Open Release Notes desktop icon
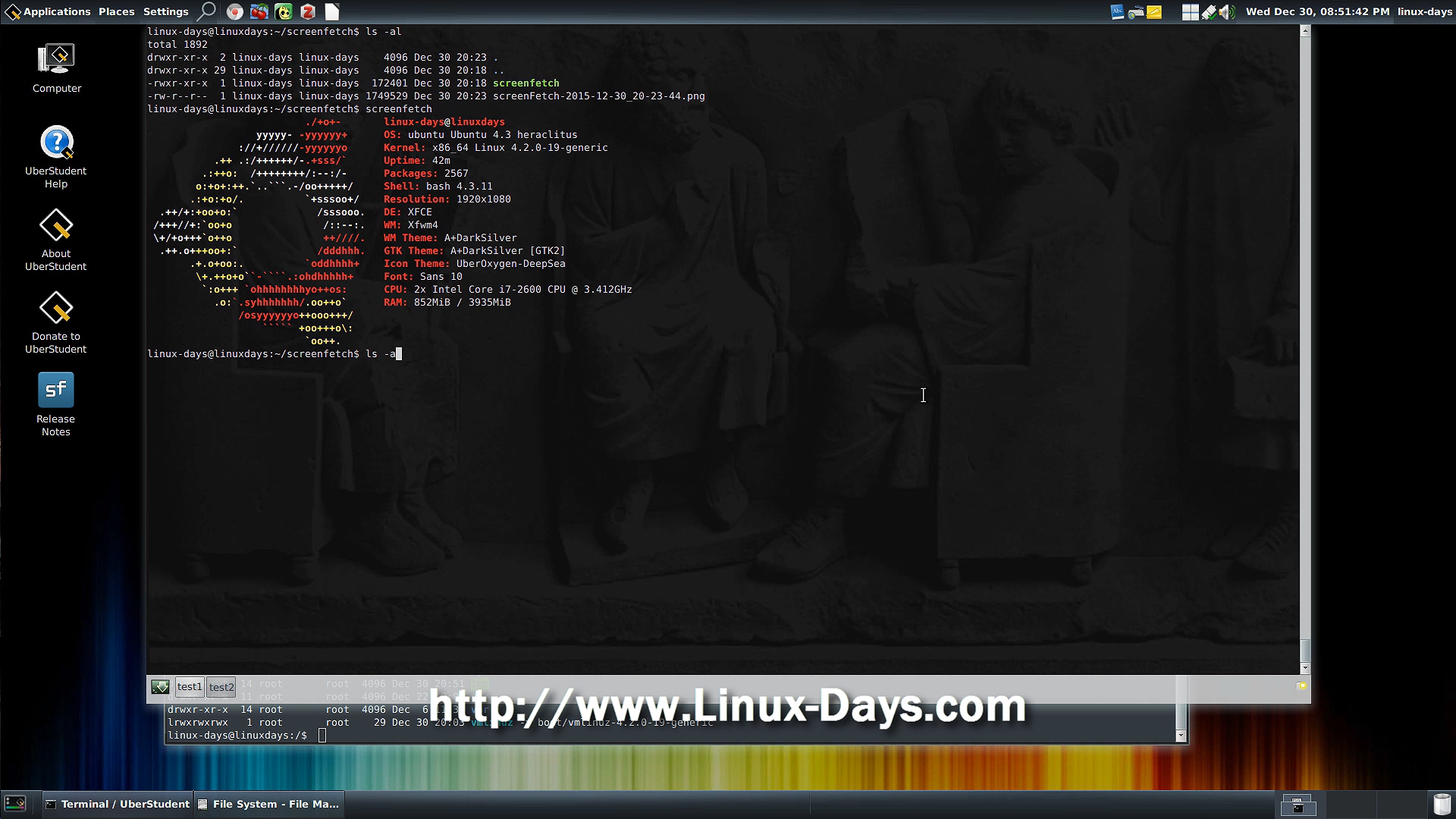Screen dimensions: 1456x819 (56, 404)
